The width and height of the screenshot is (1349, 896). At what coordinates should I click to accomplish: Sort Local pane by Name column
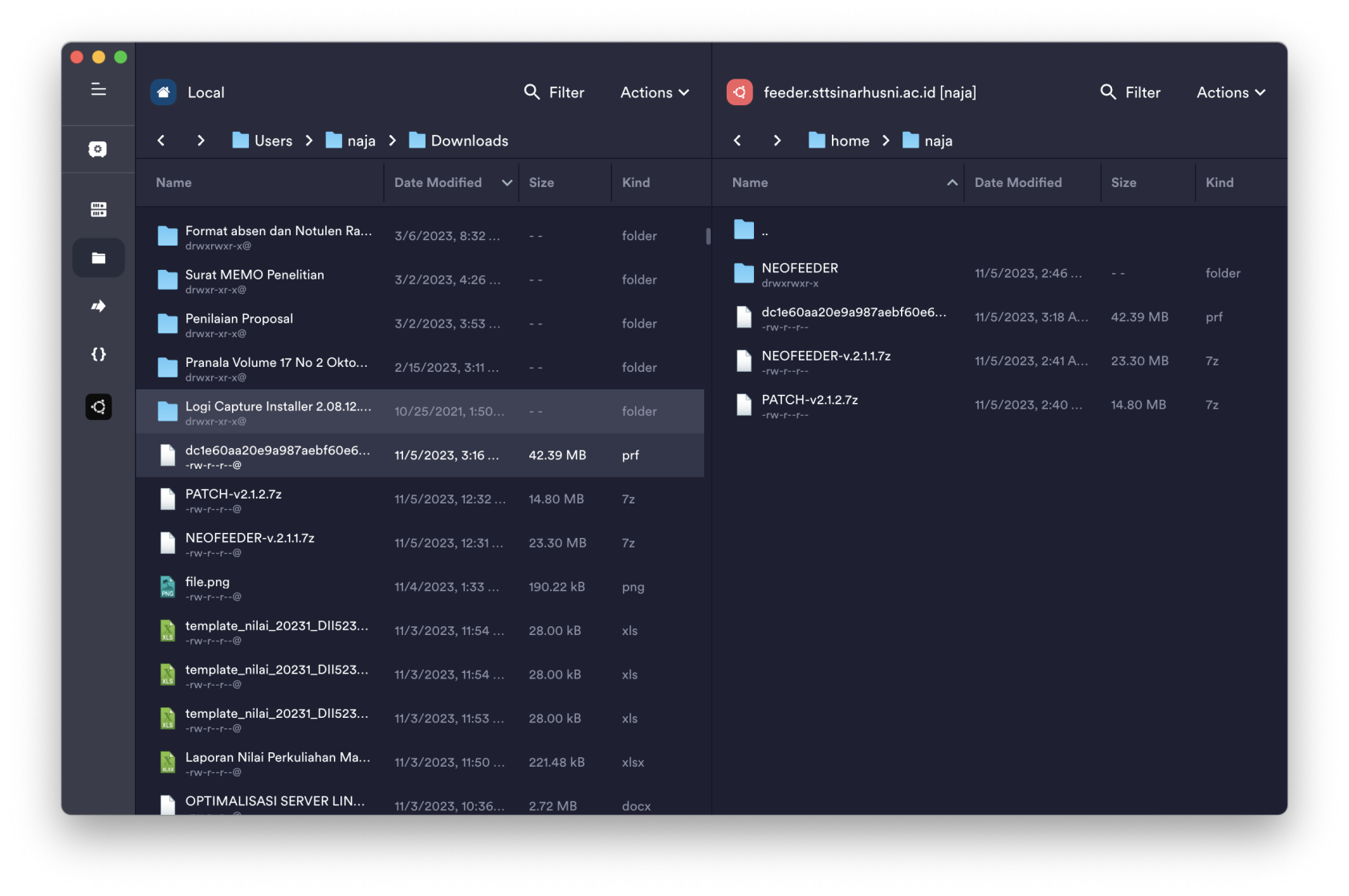point(173,183)
